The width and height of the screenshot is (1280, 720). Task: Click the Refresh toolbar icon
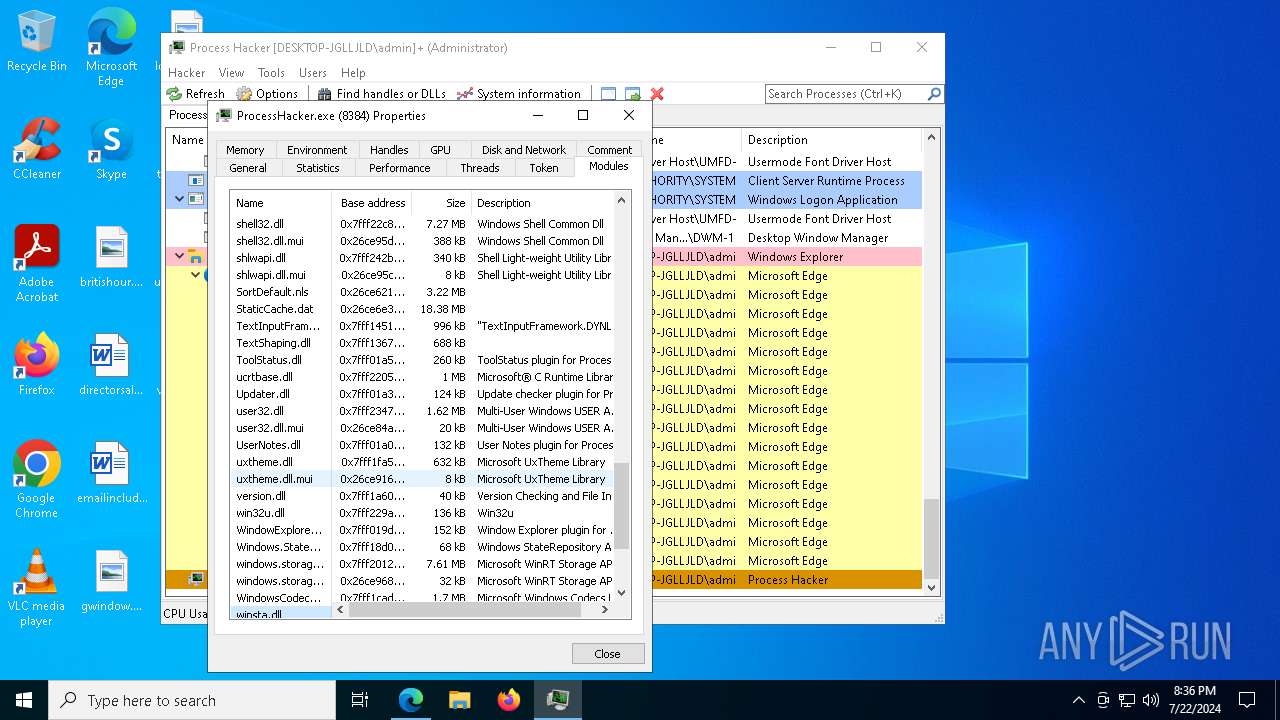click(175, 94)
